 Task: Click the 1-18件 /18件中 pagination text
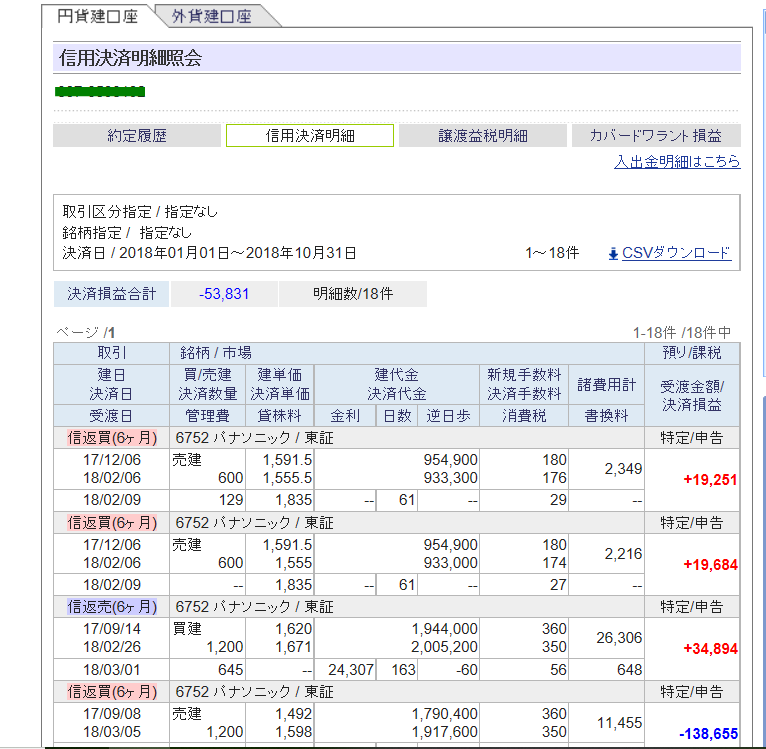[682, 332]
